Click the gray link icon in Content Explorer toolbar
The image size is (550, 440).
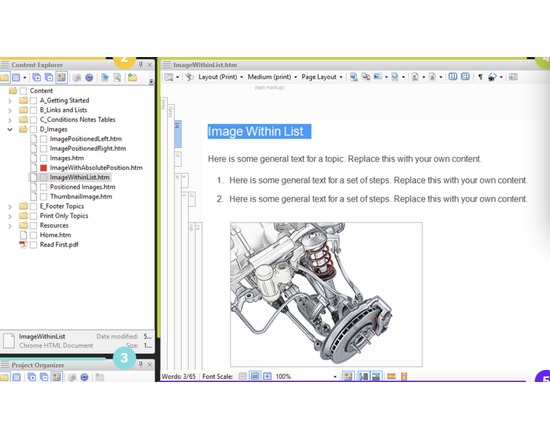(x=77, y=78)
